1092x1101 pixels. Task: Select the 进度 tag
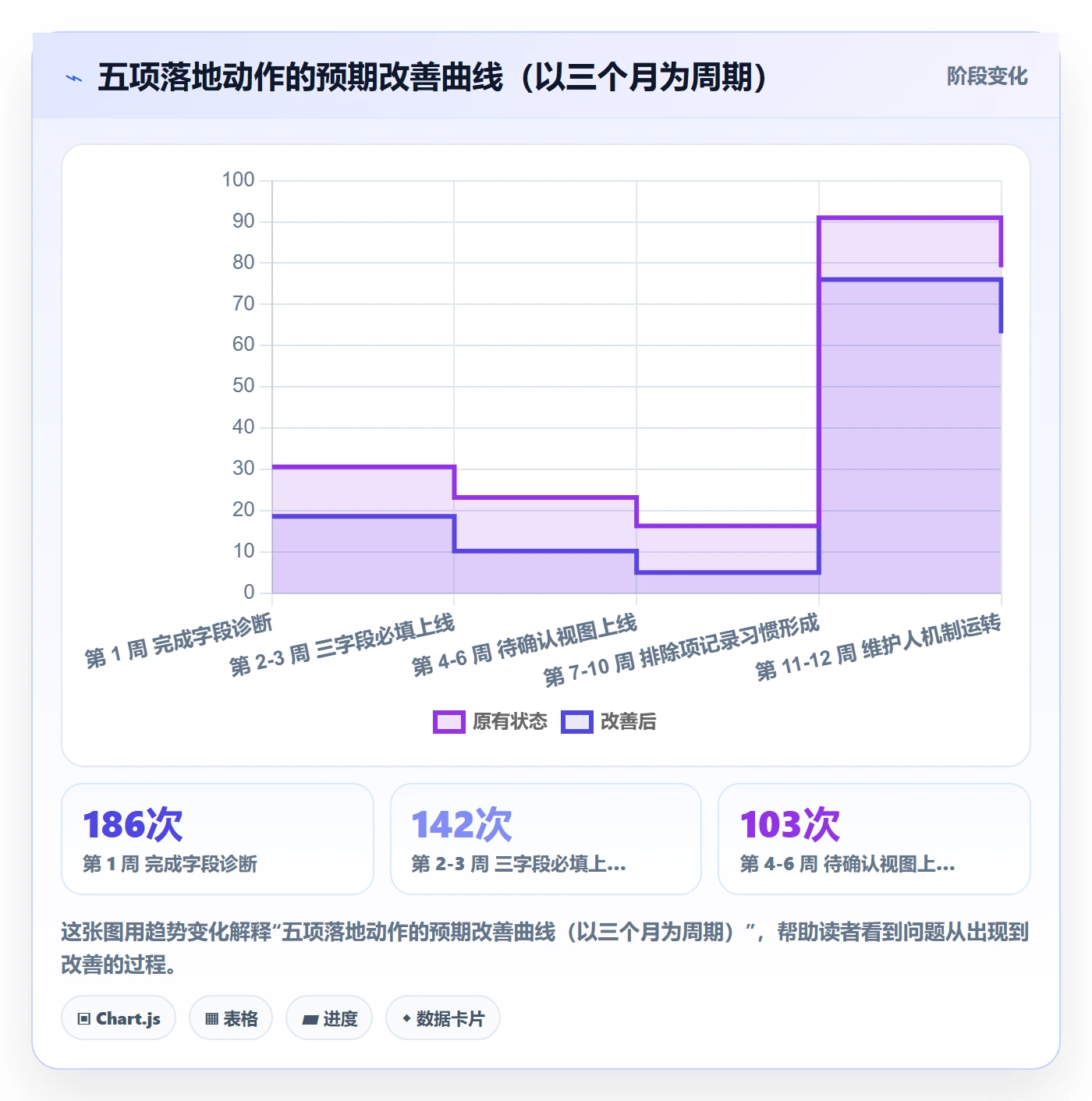(329, 1018)
